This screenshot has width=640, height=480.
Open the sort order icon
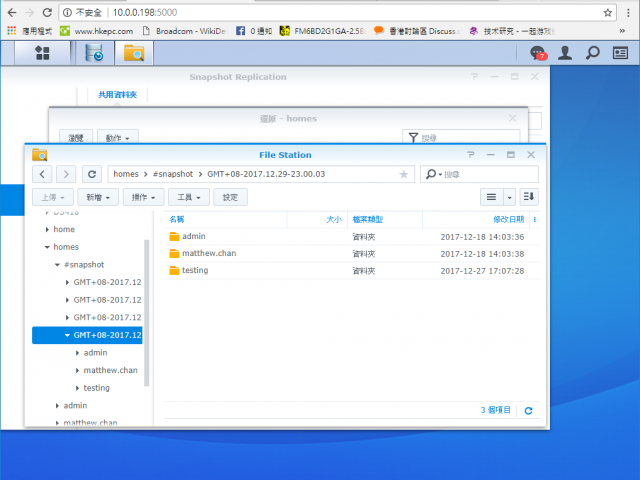529,197
